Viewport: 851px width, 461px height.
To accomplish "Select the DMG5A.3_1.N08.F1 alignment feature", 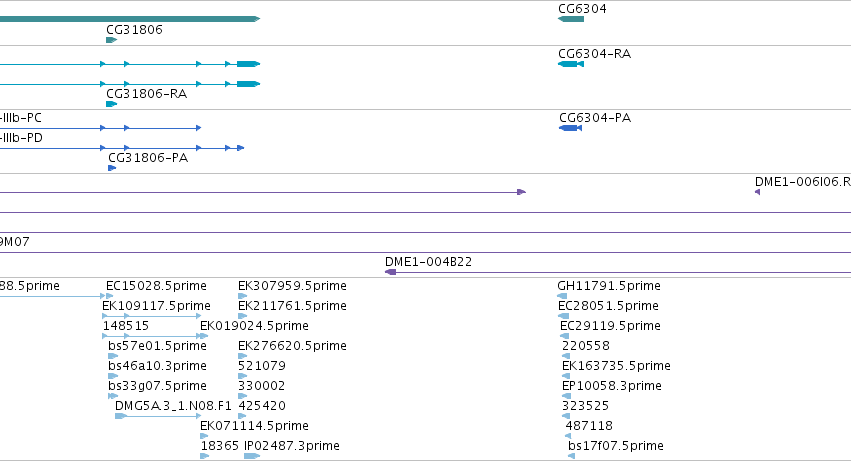I will [158, 416].
